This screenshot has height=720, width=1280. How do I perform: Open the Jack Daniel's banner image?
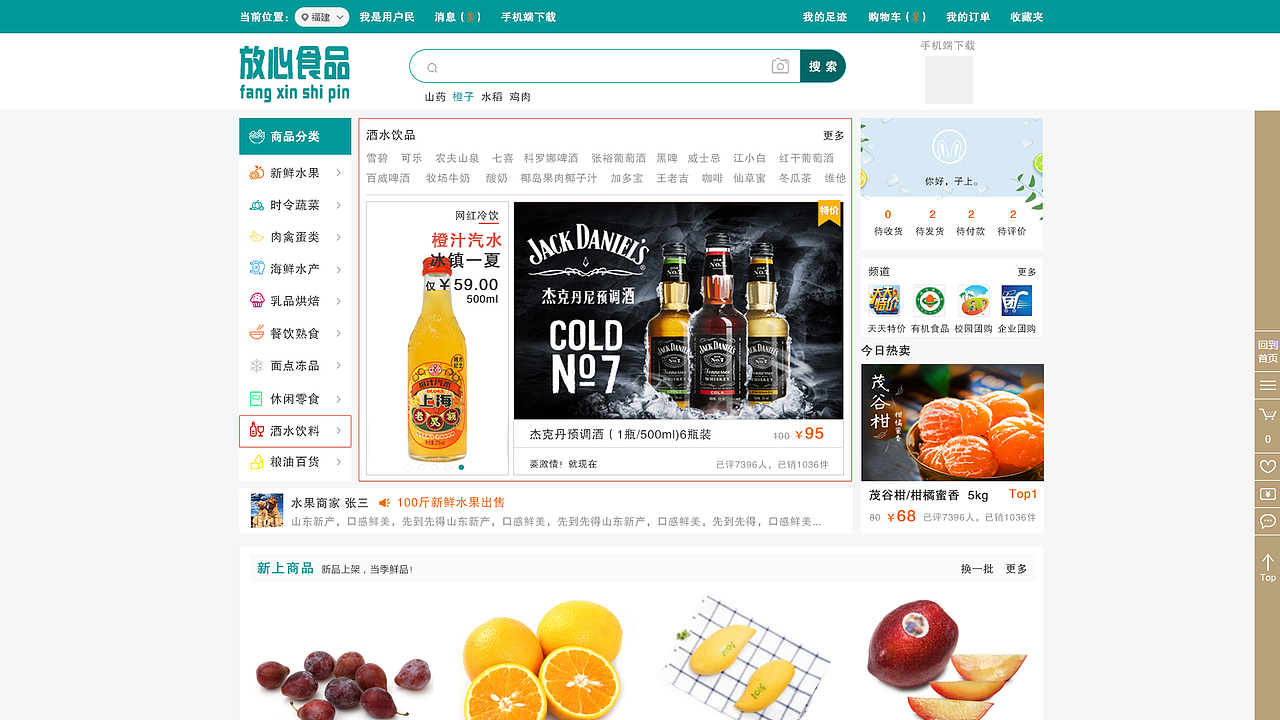(x=678, y=311)
